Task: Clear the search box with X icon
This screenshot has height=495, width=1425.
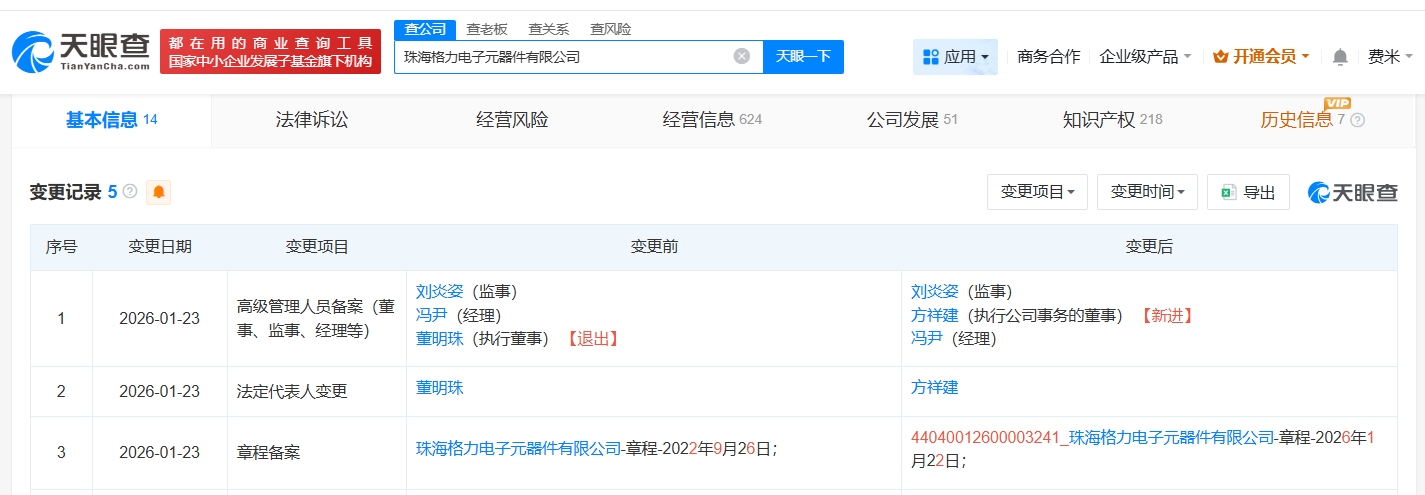Action: 742,56
